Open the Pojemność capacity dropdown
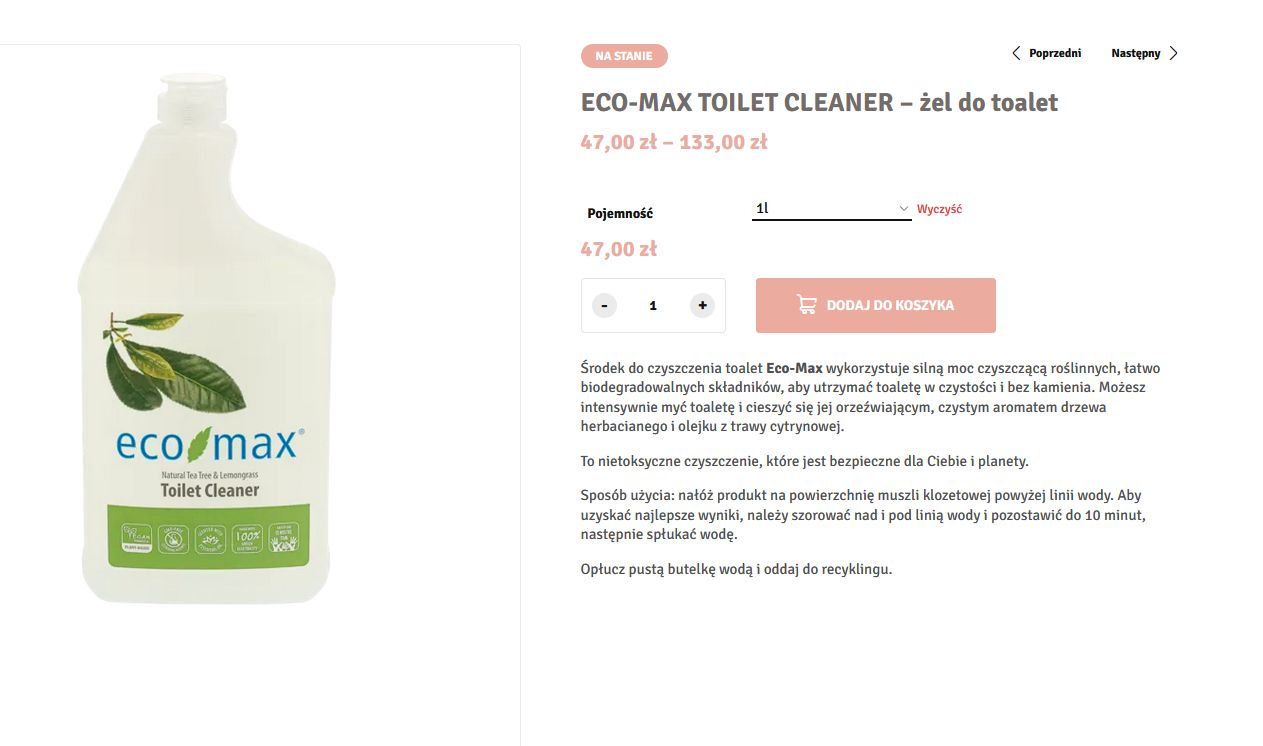1263x746 pixels. [x=830, y=209]
